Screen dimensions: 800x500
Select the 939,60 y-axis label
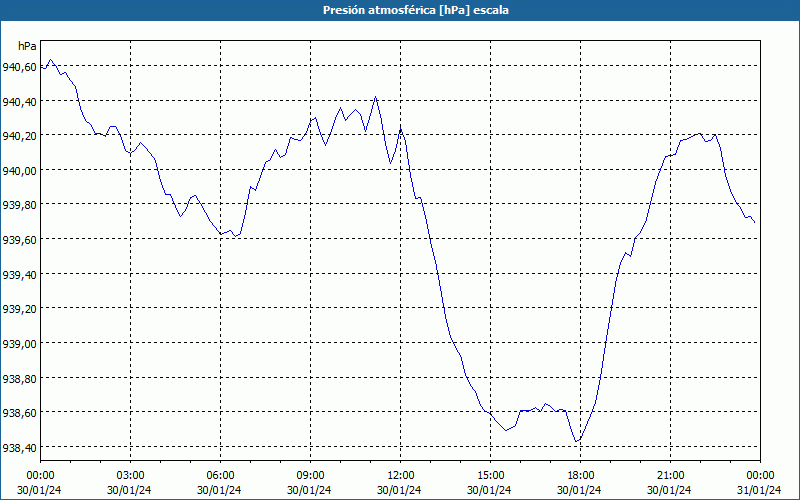19,240
